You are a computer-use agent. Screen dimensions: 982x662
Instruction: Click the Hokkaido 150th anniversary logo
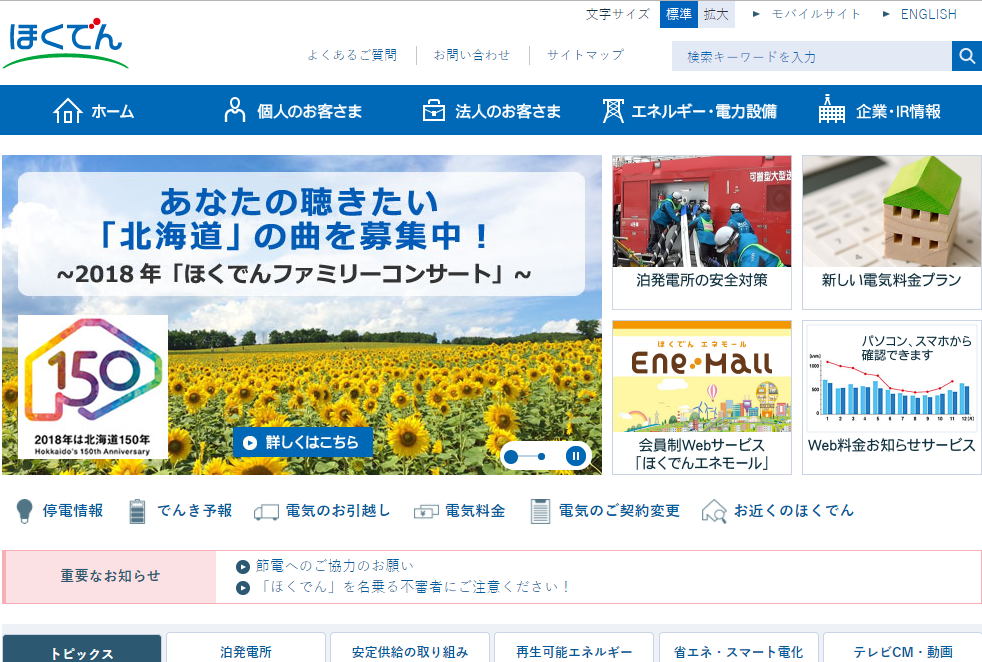(93, 387)
